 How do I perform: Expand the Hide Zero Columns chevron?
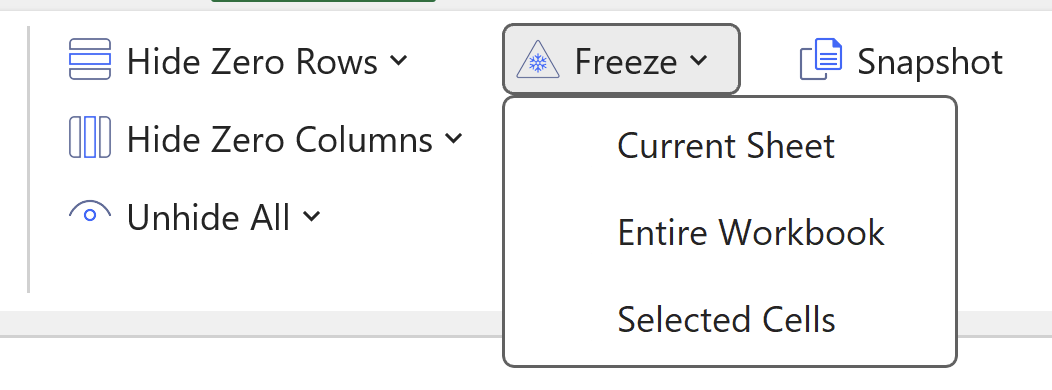454,138
